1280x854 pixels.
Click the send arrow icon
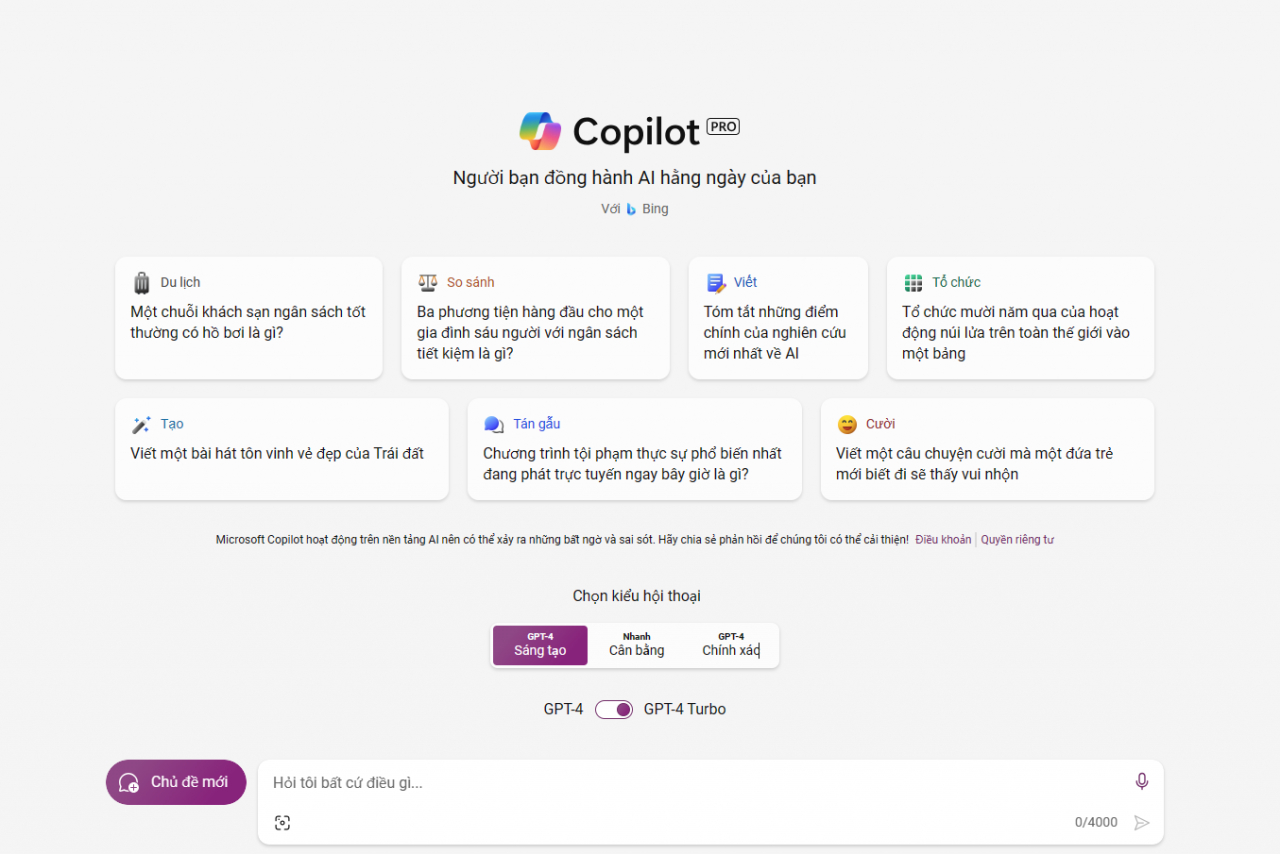(x=1141, y=822)
